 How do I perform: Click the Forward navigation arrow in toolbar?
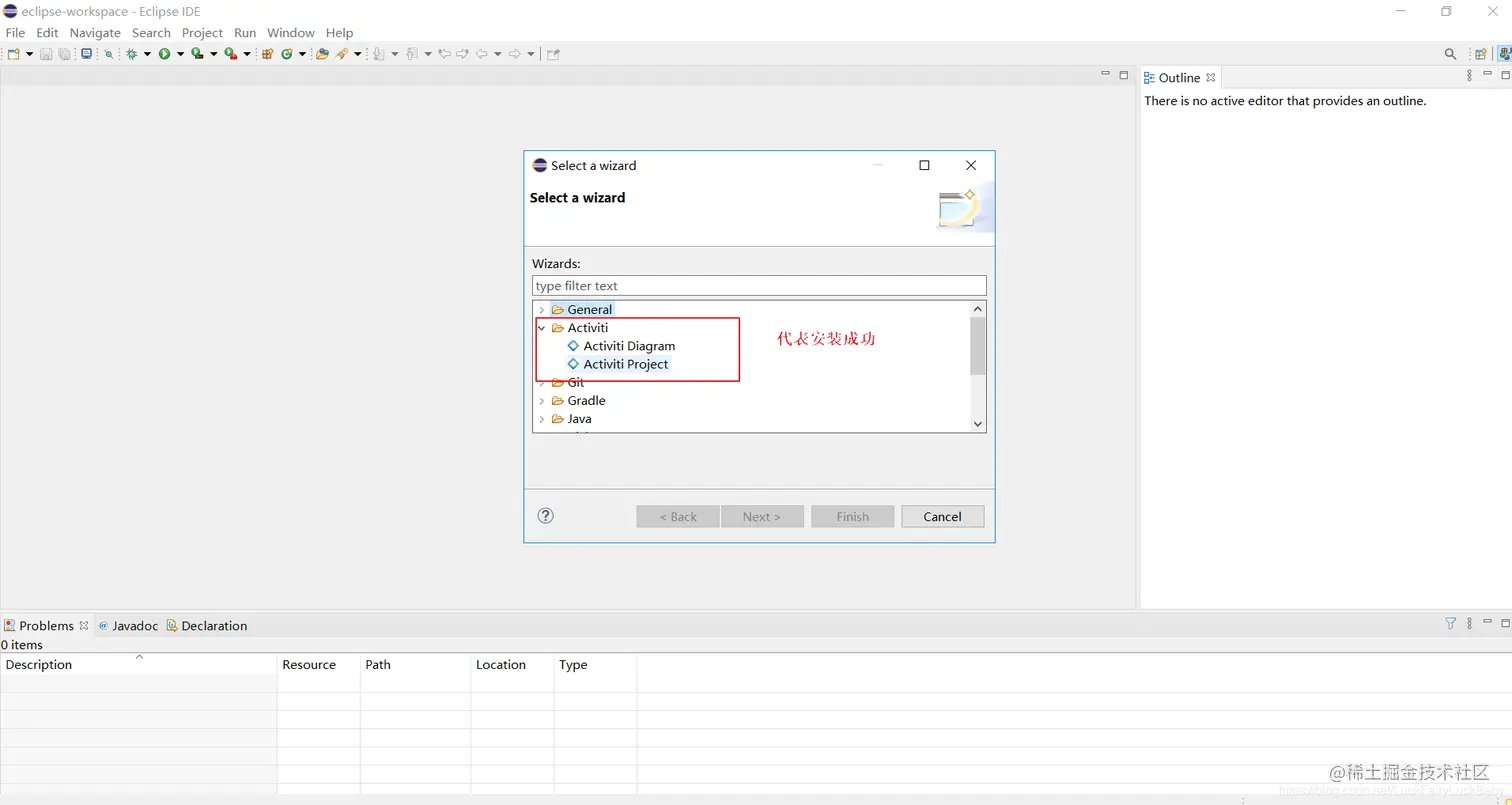click(514, 54)
